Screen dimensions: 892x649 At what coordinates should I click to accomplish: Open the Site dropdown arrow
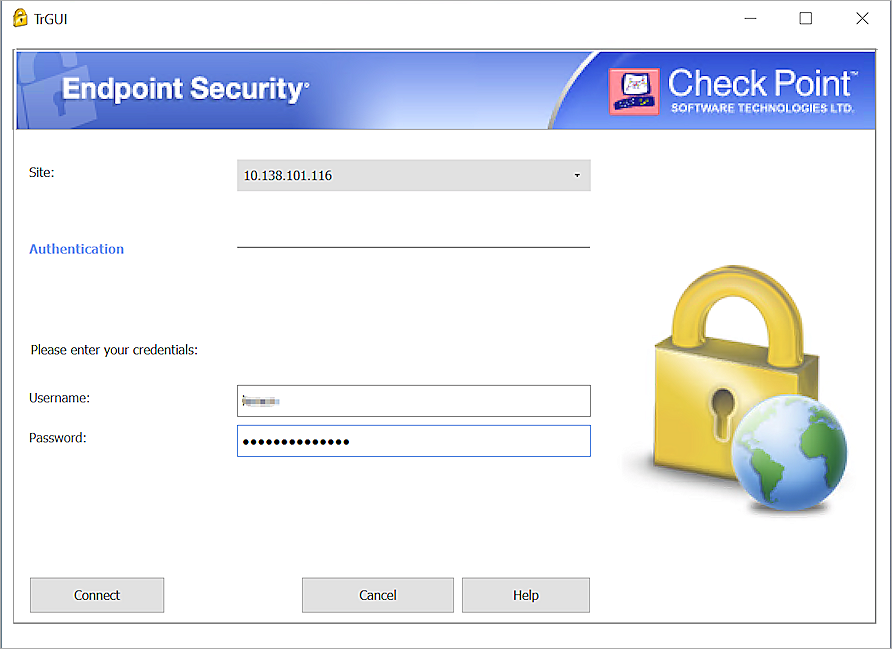pyautogui.click(x=577, y=174)
